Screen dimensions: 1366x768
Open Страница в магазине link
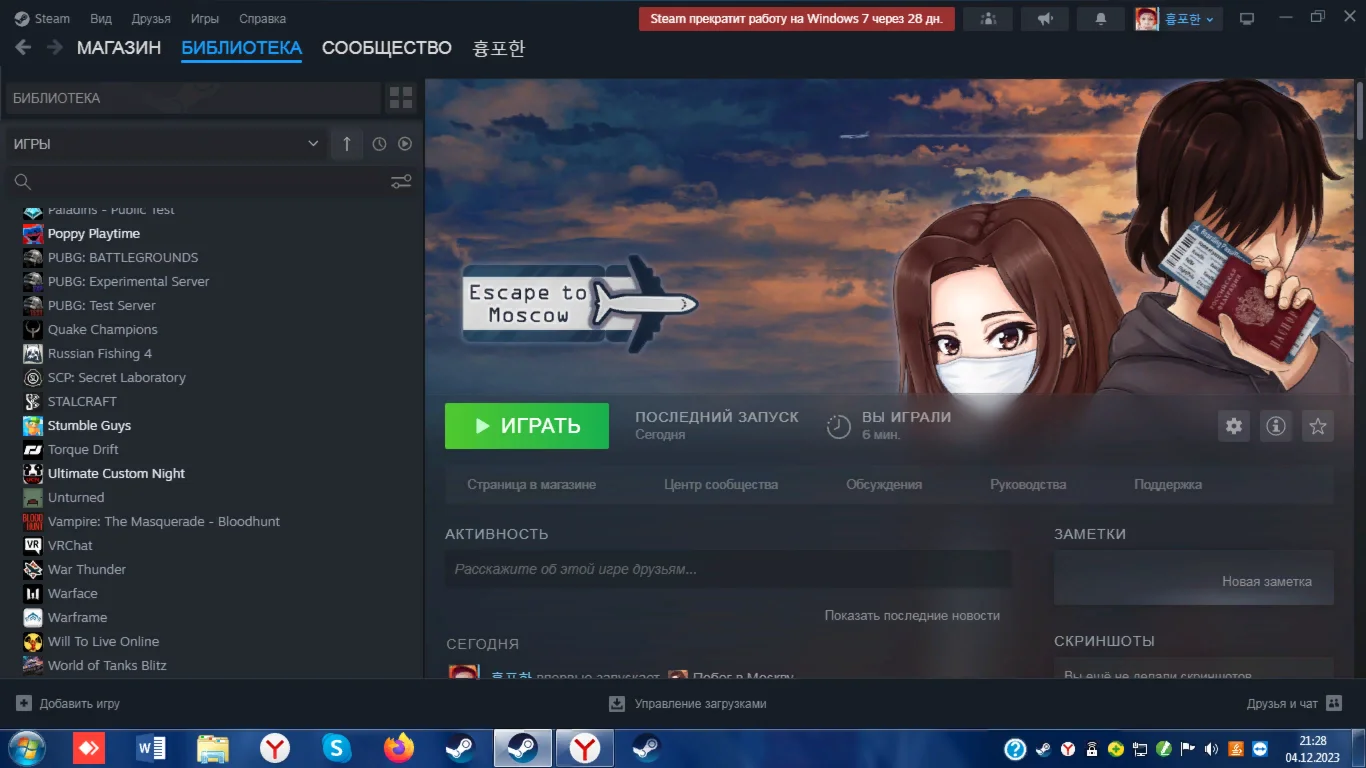coord(531,484)
